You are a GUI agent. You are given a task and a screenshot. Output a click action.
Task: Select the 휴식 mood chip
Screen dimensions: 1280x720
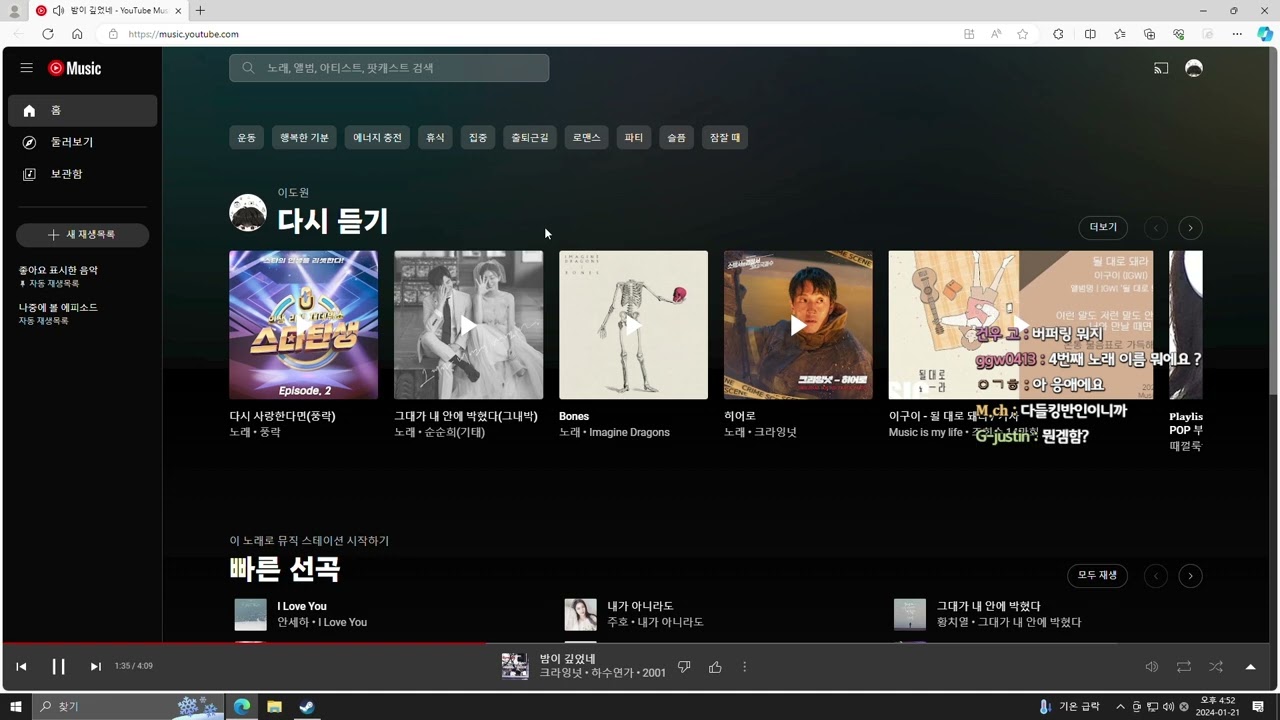435,138
